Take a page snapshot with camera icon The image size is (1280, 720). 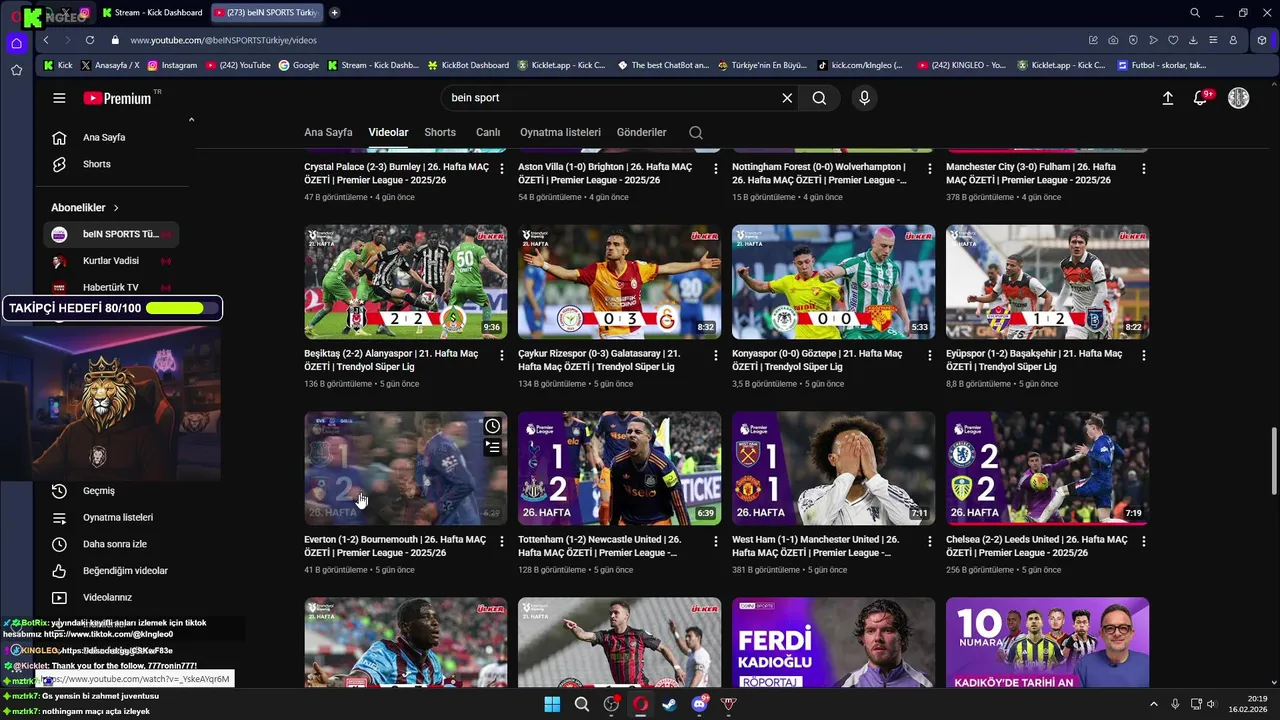(1113, 40)
